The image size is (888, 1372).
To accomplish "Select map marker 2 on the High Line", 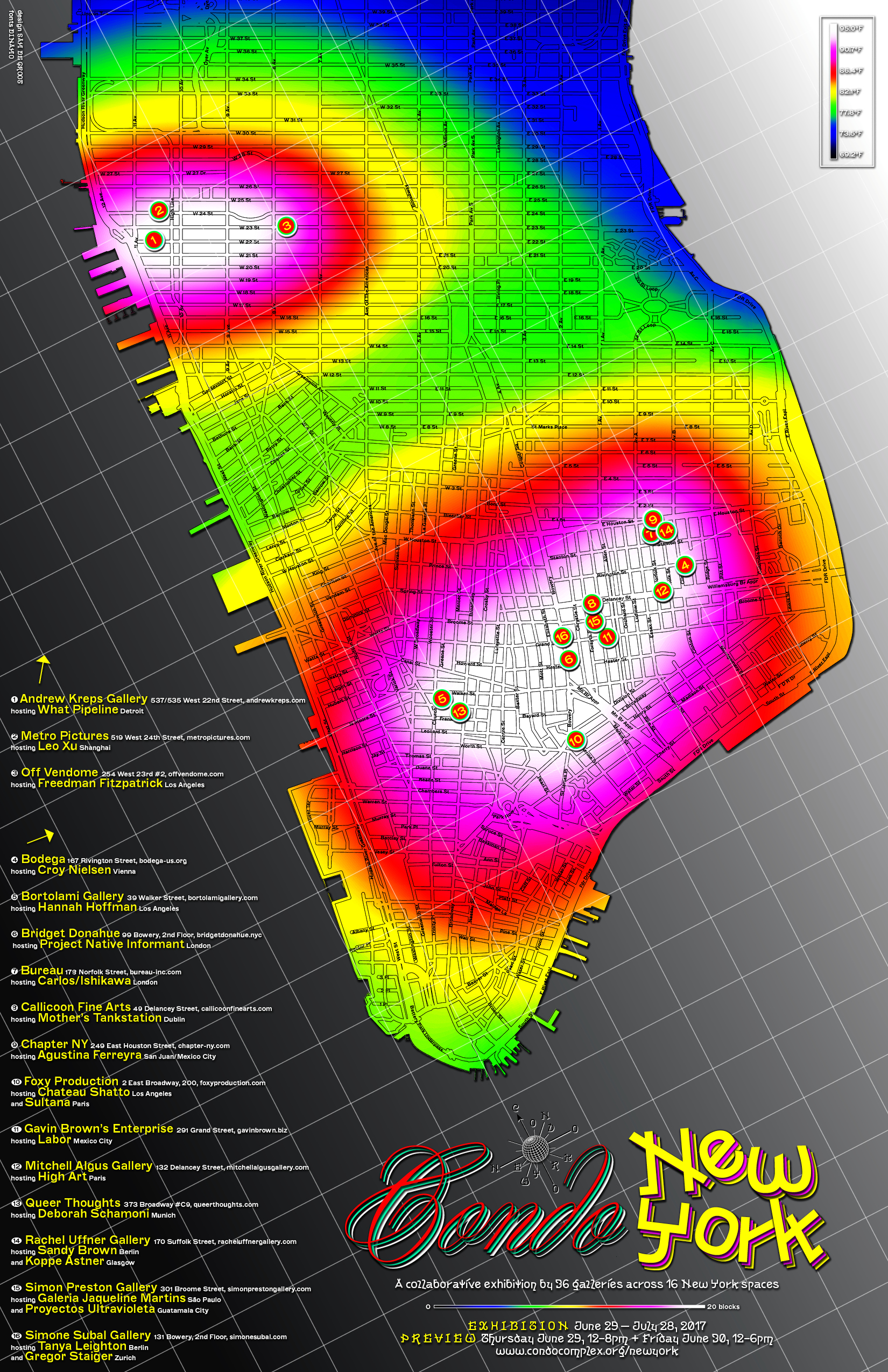I will 159,210.
